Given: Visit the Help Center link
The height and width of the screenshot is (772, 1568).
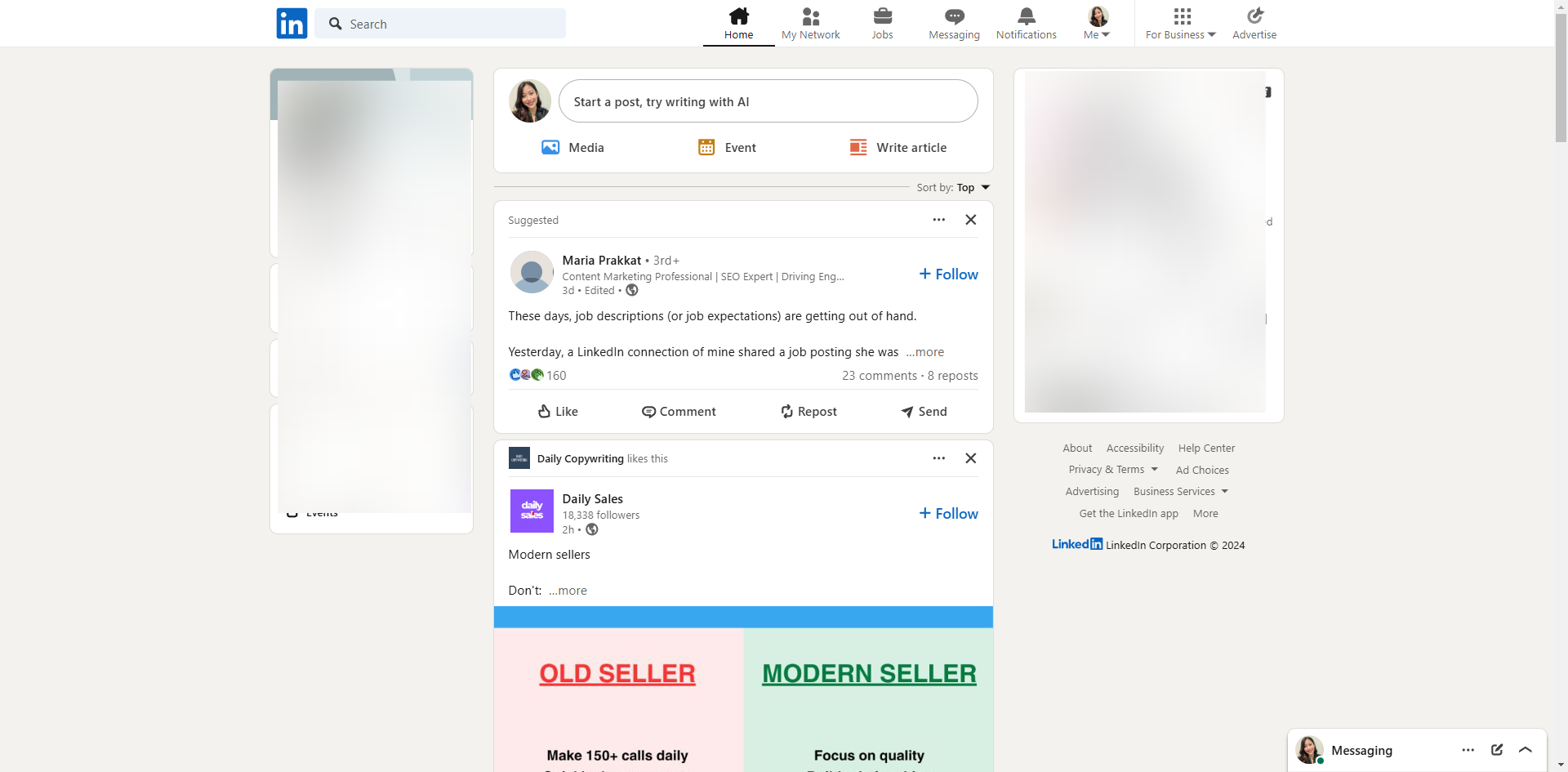Looking at the screenshot, I should click(1206, 448).
